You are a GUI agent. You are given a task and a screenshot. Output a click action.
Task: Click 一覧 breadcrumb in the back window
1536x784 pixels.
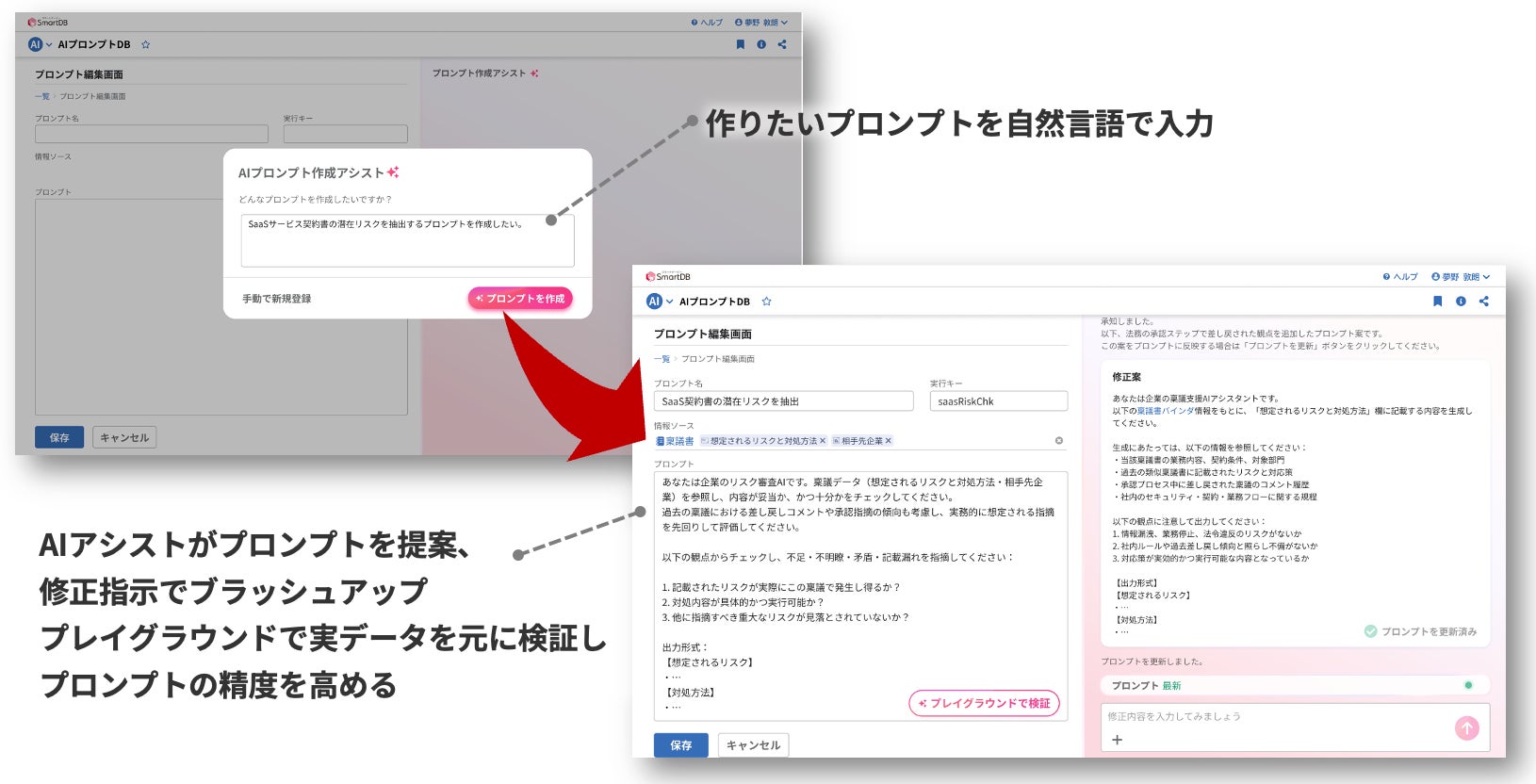point(42,96)
